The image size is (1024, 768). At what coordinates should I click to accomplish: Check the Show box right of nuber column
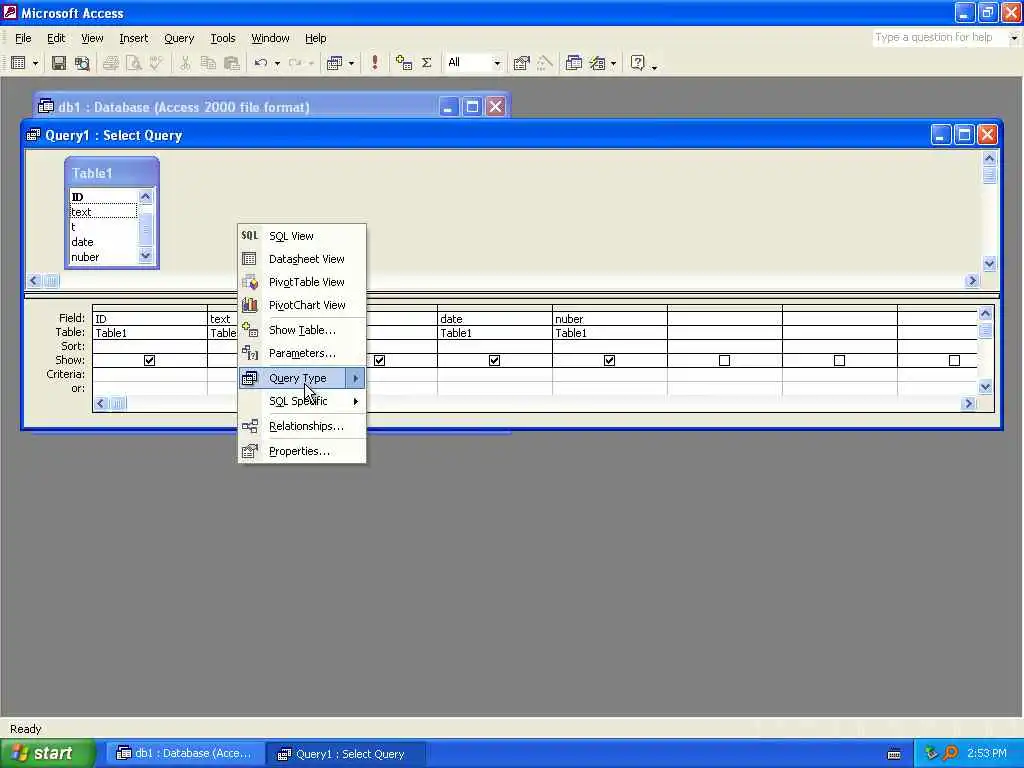[724, 360]
